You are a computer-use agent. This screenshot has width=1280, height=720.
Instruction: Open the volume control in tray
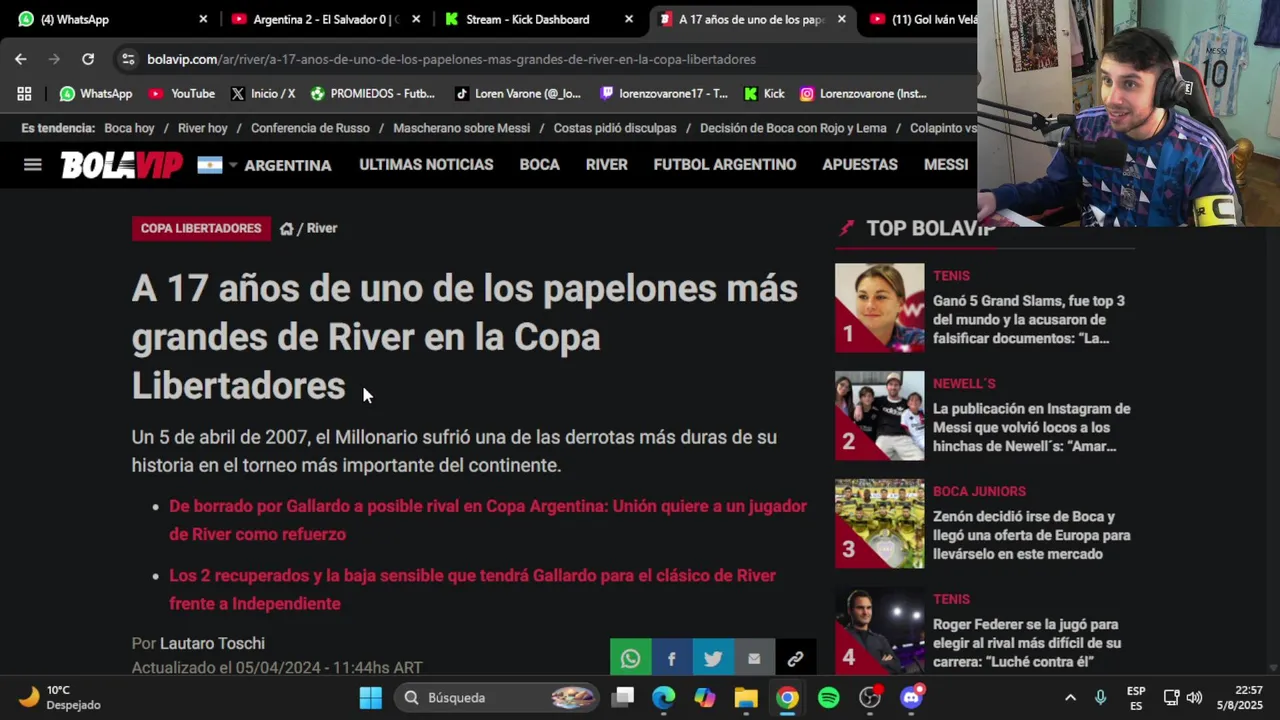pyautogui.click(x=1194, y=697)
